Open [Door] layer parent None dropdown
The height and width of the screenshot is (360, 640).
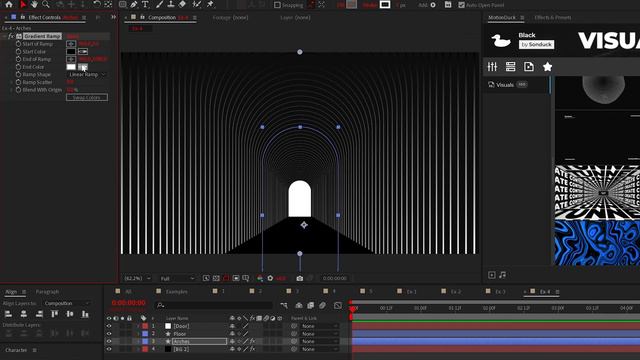(320, 326)
